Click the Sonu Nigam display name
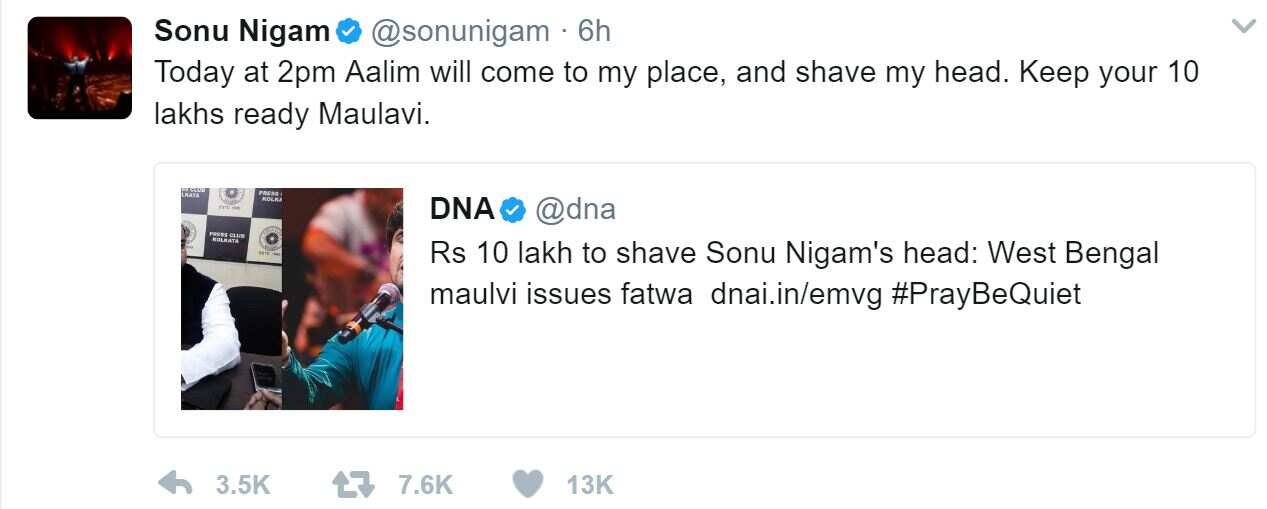 242,32
